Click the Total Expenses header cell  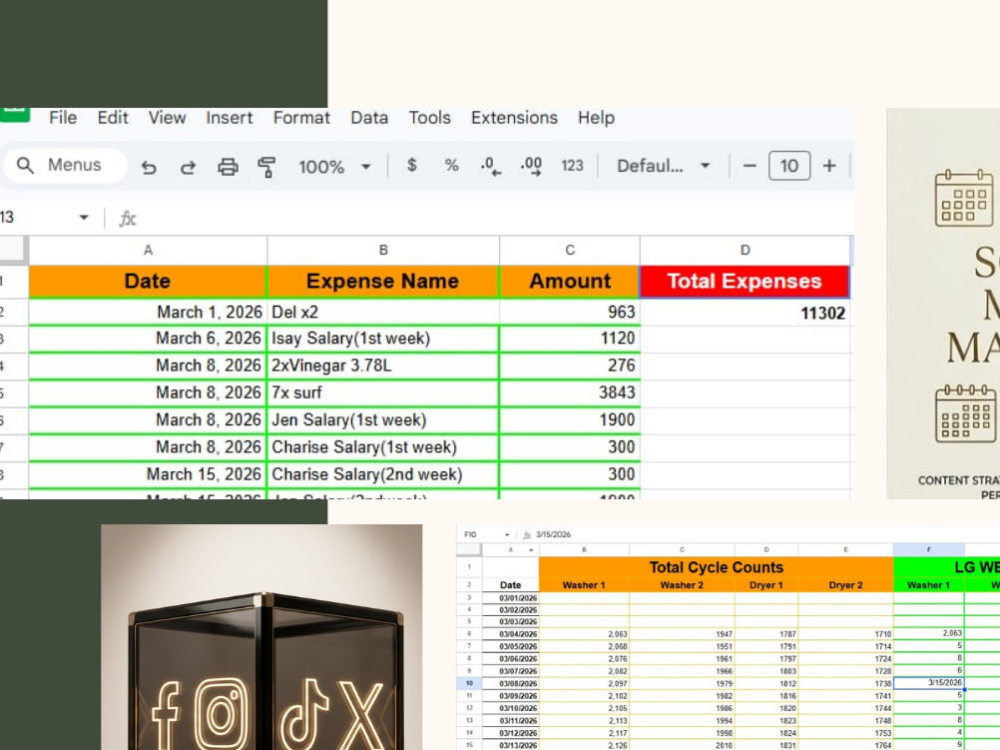pyautogui.click(x=744, y=281)
